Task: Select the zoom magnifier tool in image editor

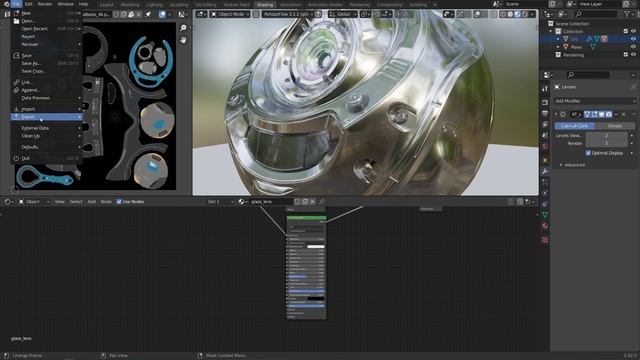Action: 183,28
